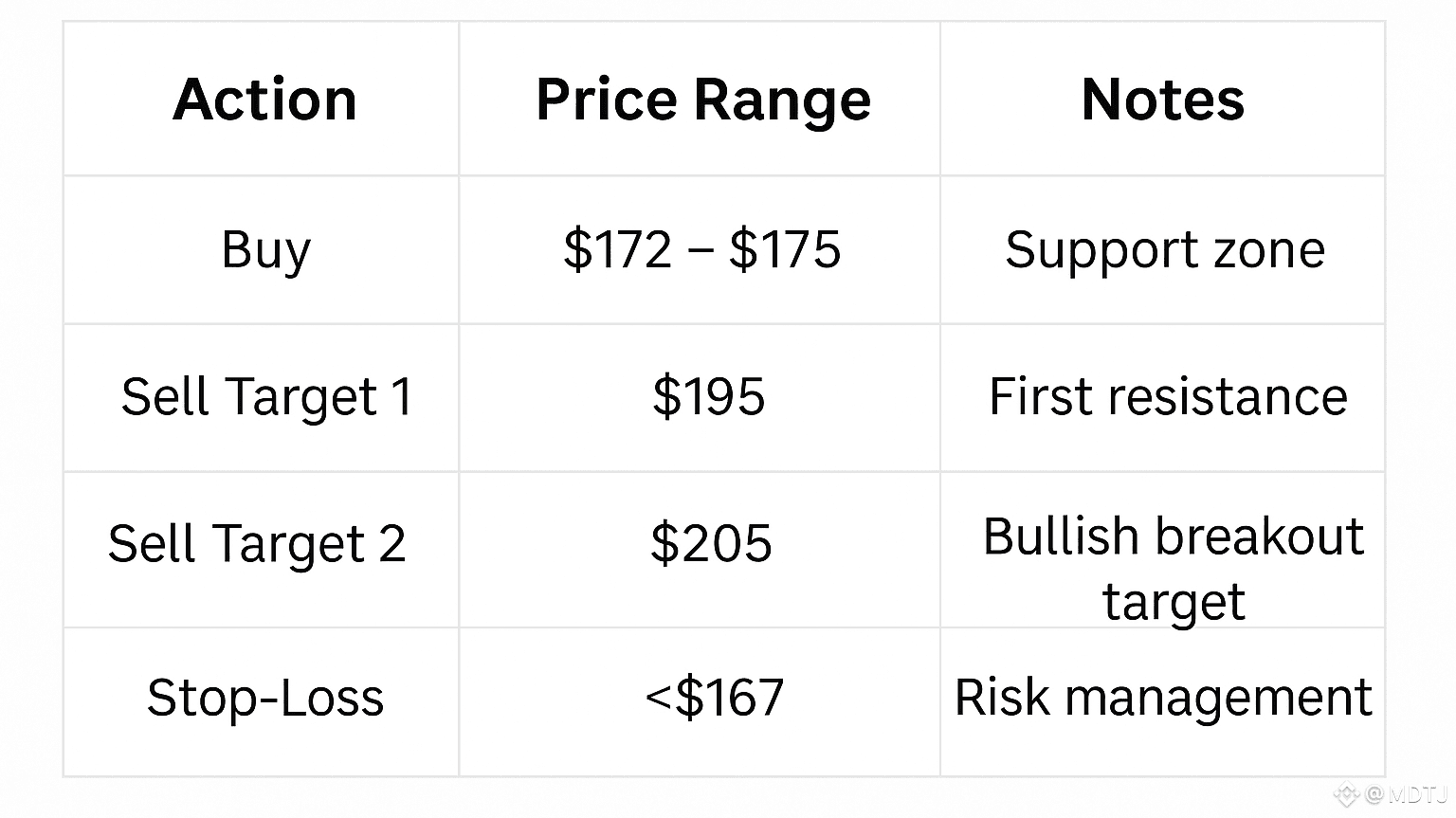The height and width of the screenshot is (818, 1456).
Task: Click the <$167 stop-loss price
Action: coord(715,699)
